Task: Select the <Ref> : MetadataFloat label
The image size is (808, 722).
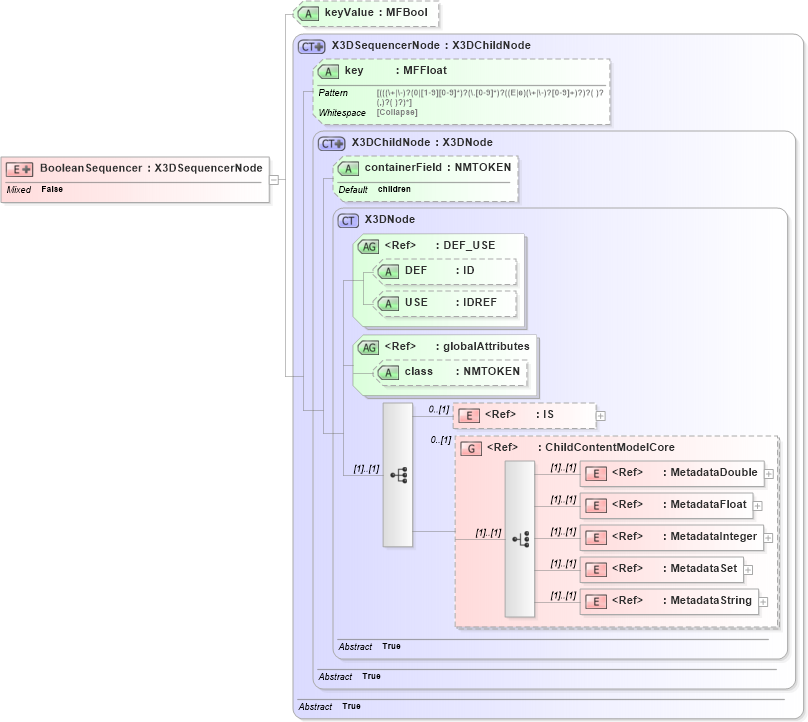Action: tap(679, 505)
